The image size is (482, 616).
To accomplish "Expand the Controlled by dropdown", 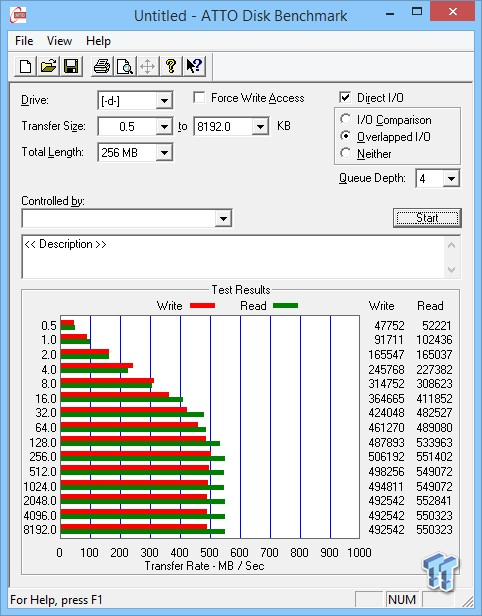I will click(x=223, y=218).
